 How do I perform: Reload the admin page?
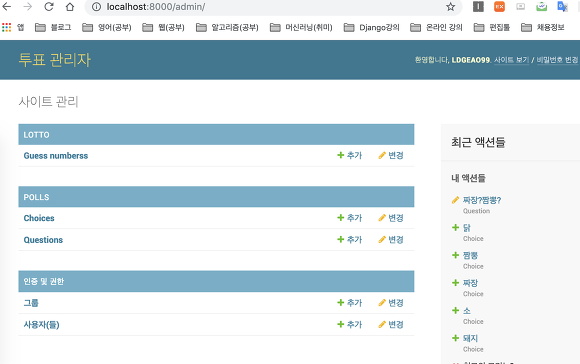[x=49, y=7]
